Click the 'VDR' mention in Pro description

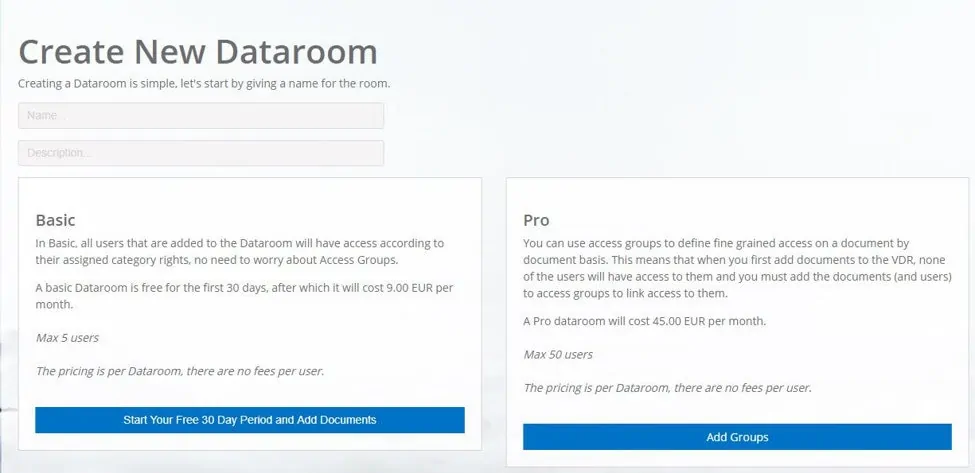point(912,260)
